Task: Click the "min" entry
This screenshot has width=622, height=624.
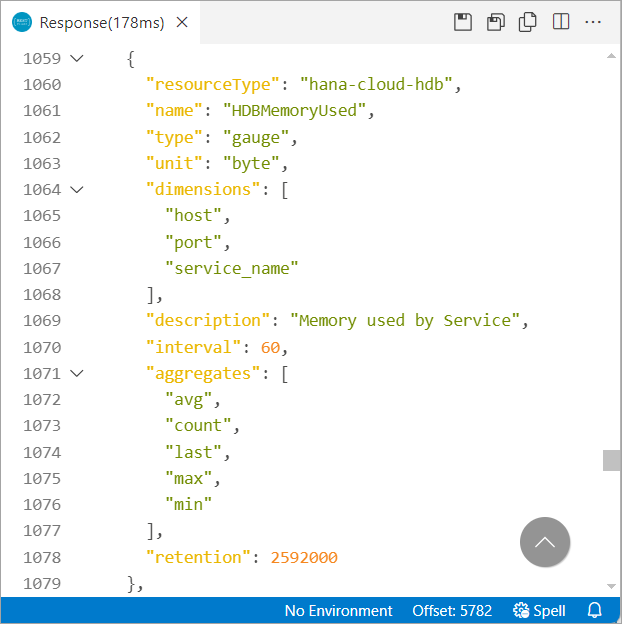Action: click(x=189, y=505)
